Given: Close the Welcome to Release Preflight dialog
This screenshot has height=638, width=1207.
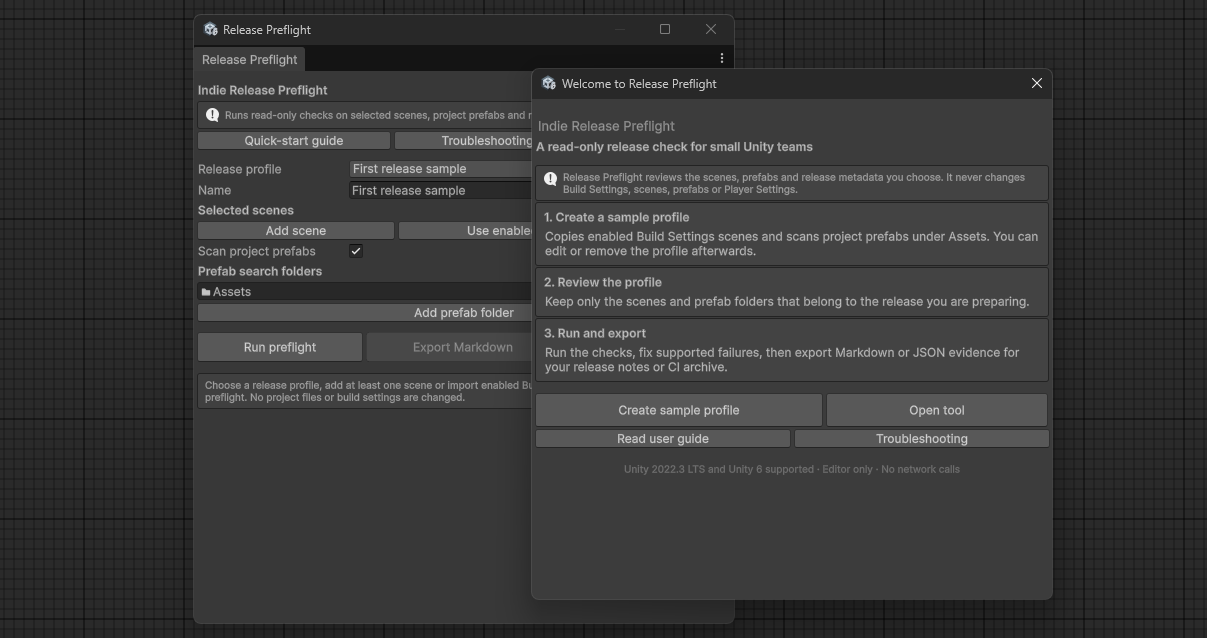Looking at the screenshot, I should click(x=1037, y=84).
